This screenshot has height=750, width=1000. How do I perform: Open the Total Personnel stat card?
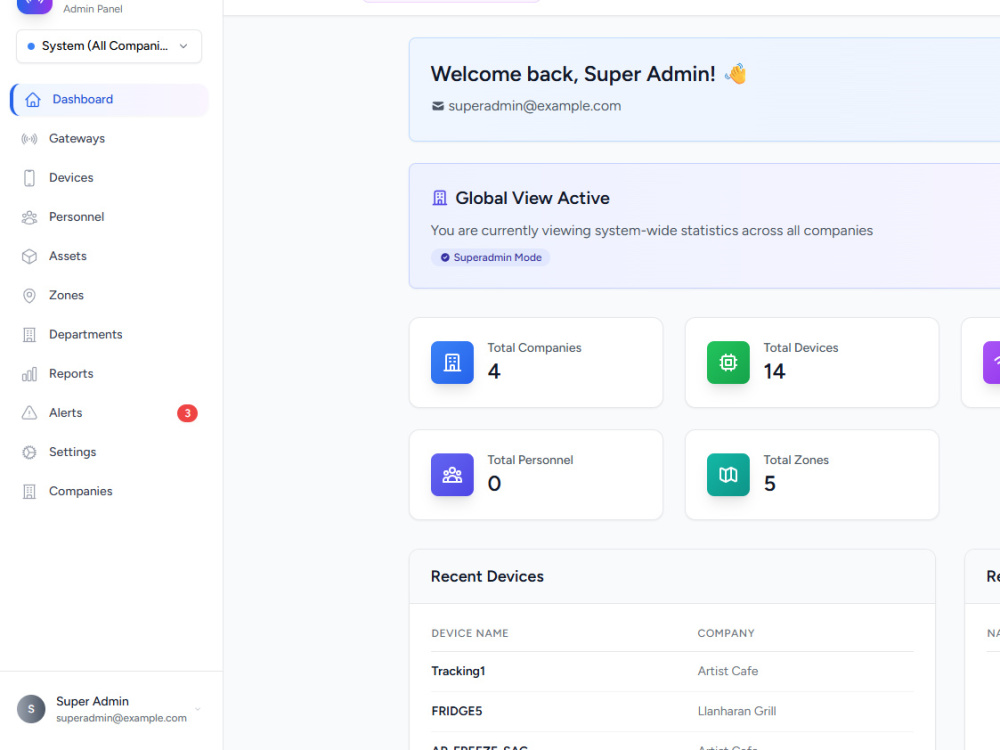pyautogui.click(x=536, y=474)
